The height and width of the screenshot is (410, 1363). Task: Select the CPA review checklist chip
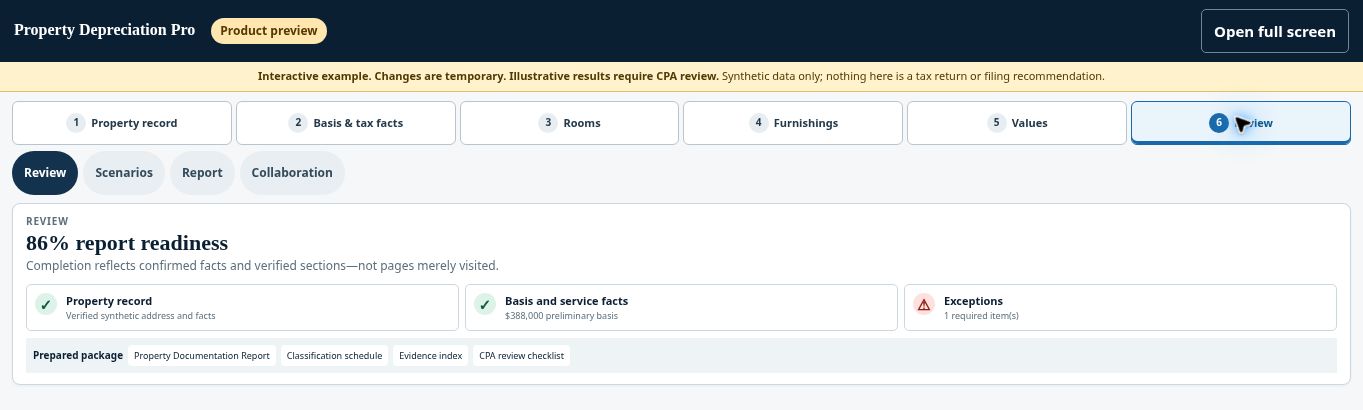tap(521, 356)
